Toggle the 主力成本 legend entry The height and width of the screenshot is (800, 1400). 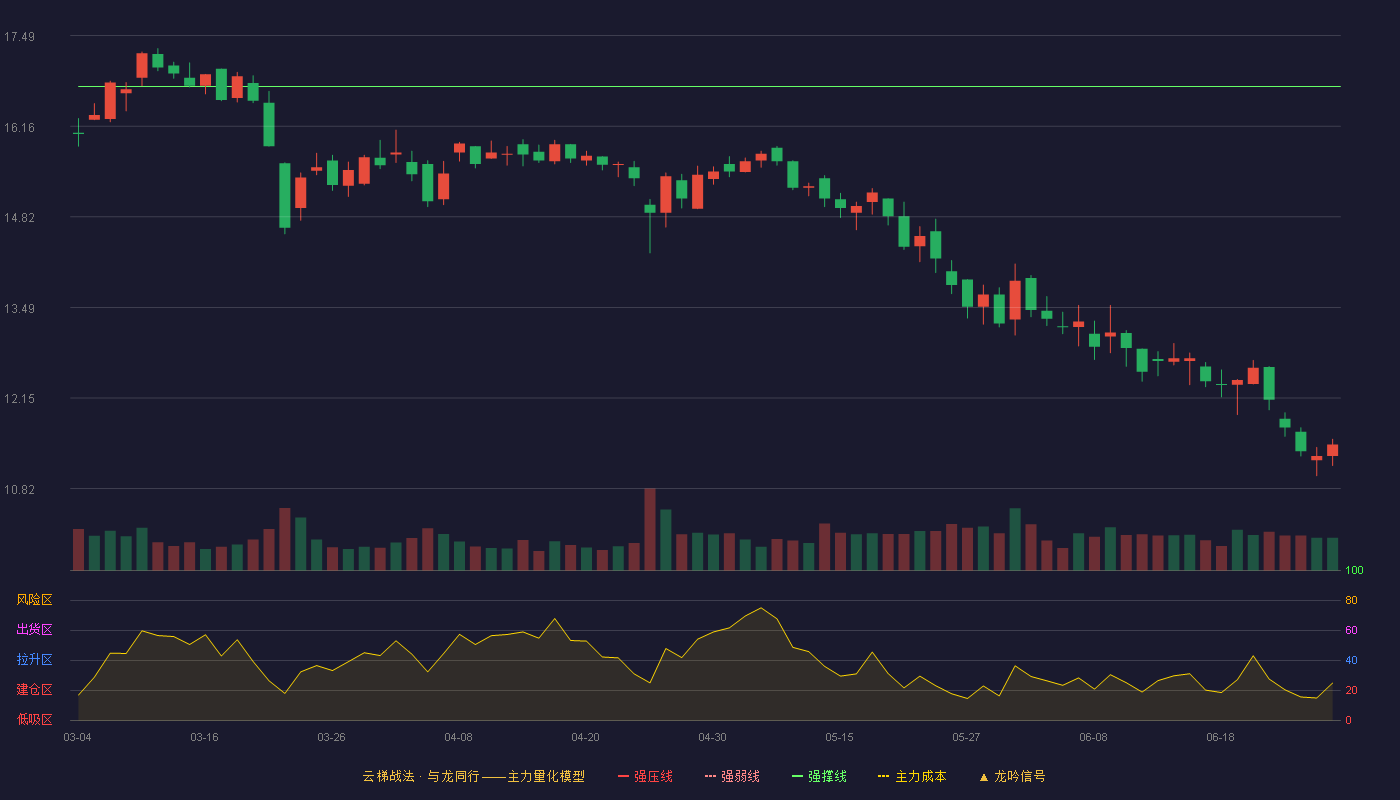coord(912,776)
